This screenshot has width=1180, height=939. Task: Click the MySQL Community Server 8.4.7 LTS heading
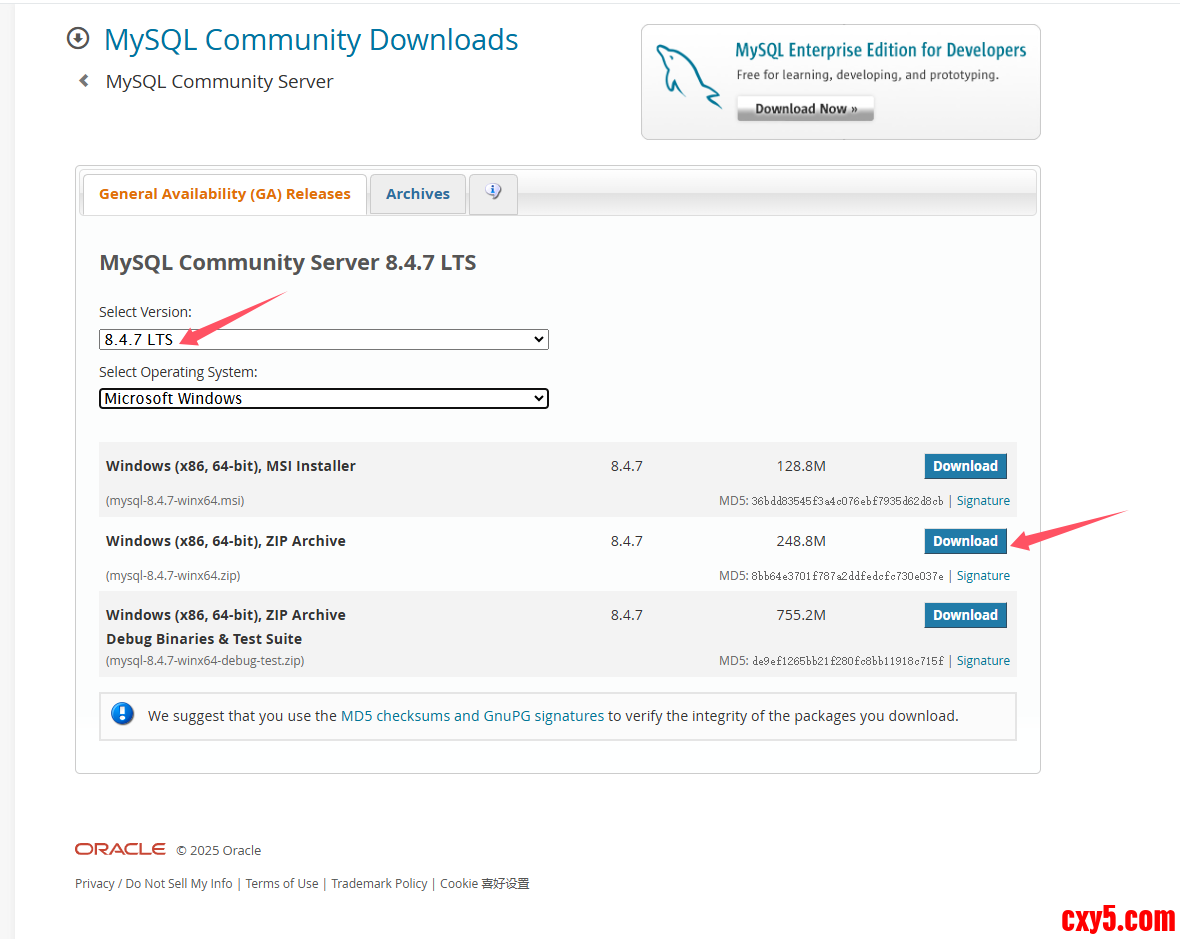tap(287, 263)
